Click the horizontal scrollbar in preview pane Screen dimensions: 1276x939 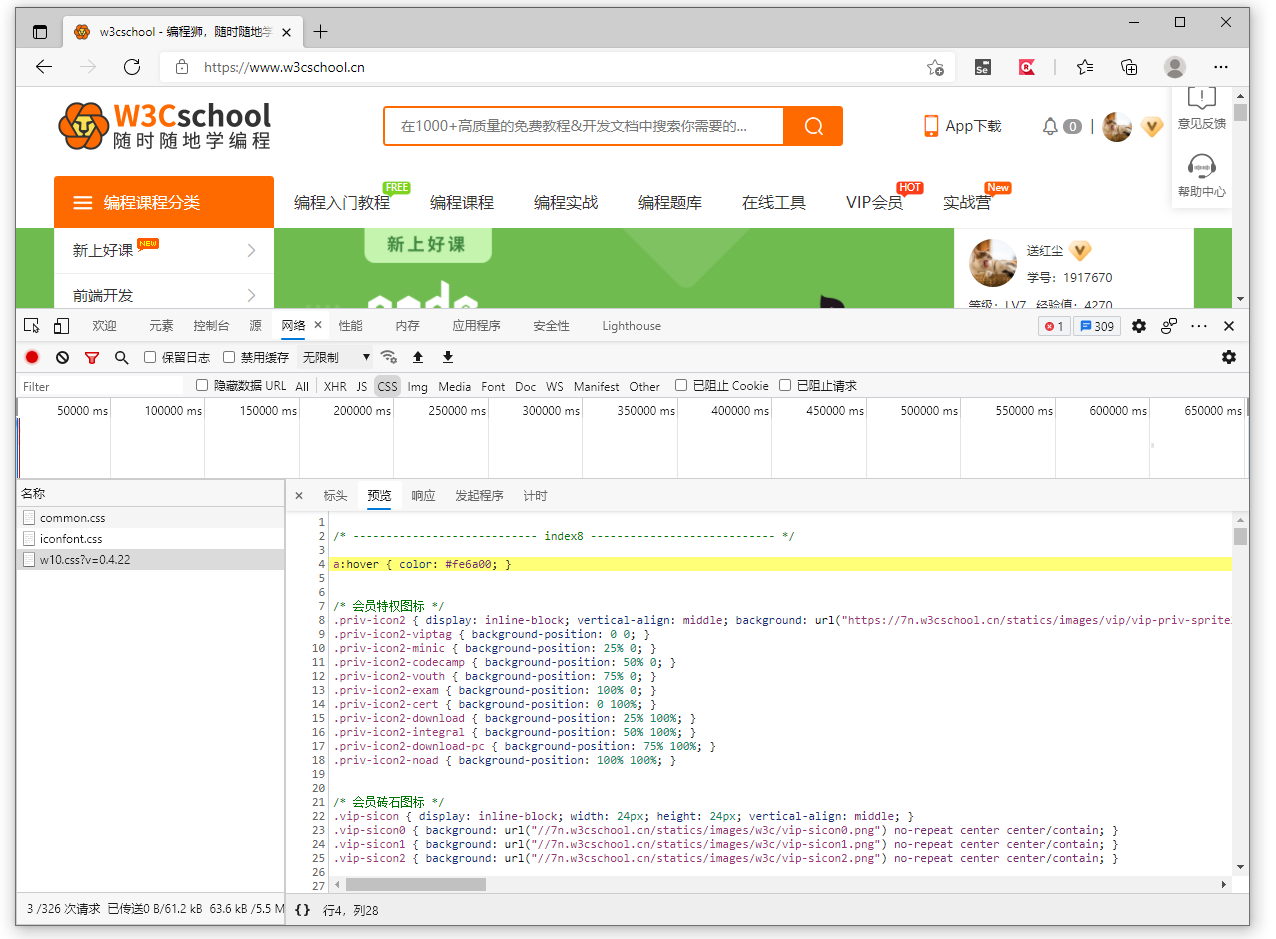point(416,884)
